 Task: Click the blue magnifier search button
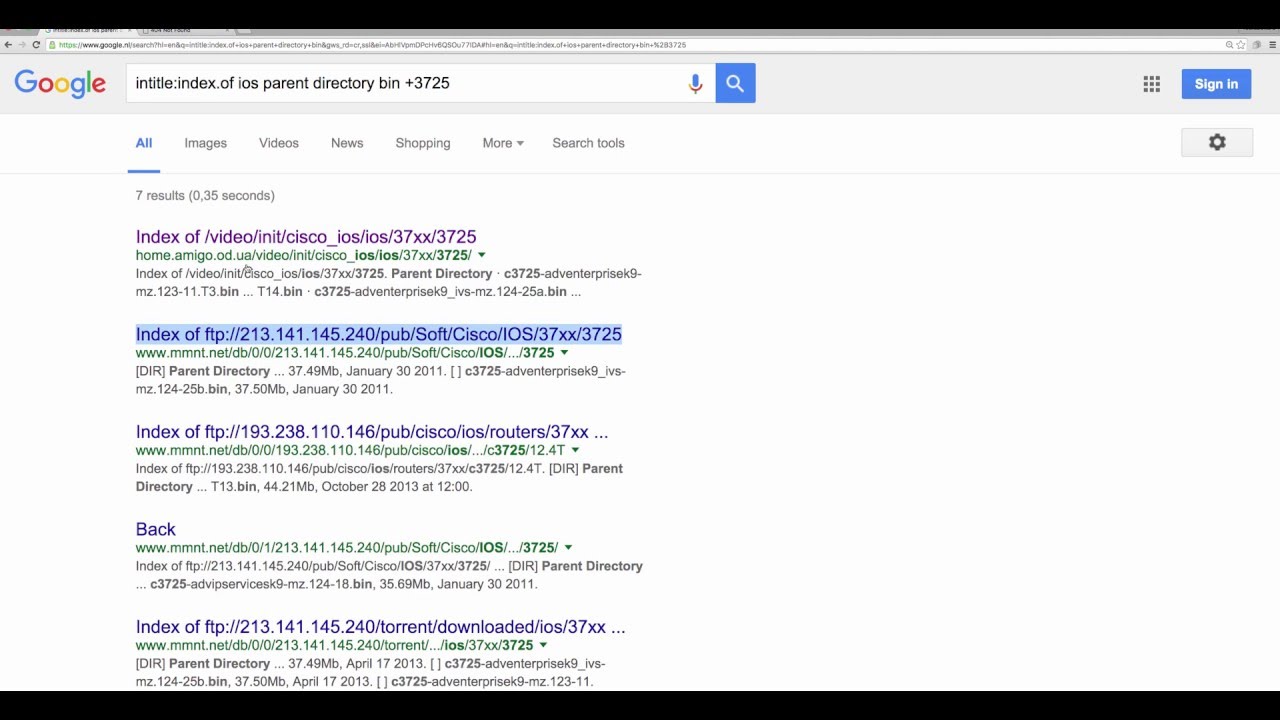point(735,84)
